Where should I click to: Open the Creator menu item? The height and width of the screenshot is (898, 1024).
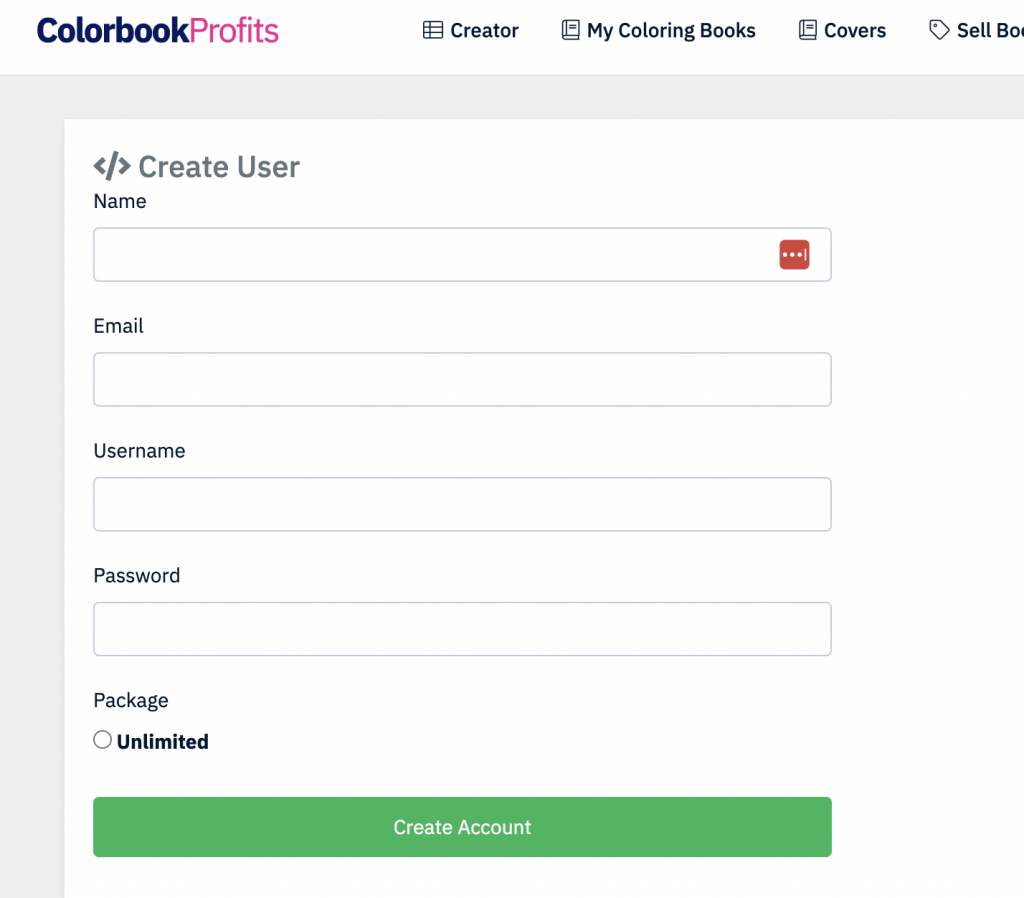tap(470, 30)
